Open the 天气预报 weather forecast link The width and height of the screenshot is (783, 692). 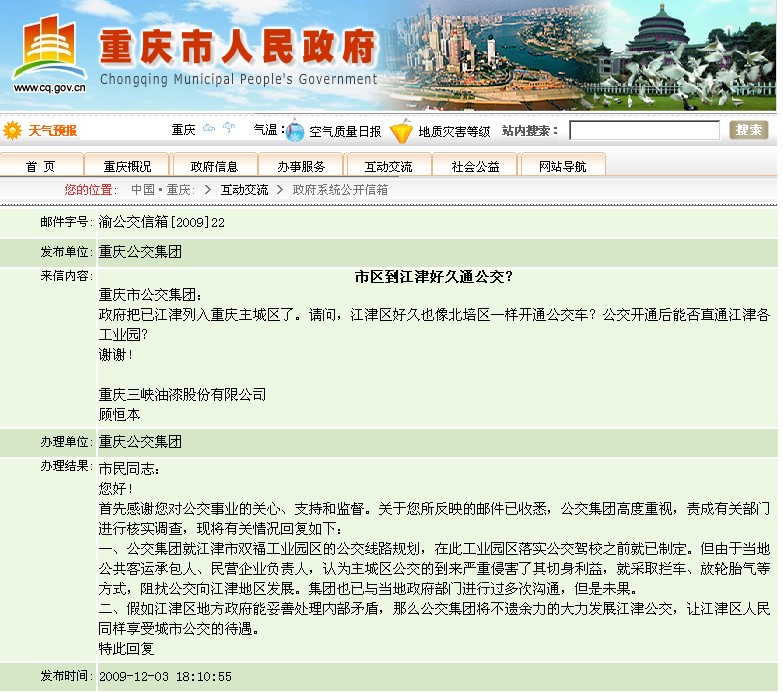pos(52,131)
